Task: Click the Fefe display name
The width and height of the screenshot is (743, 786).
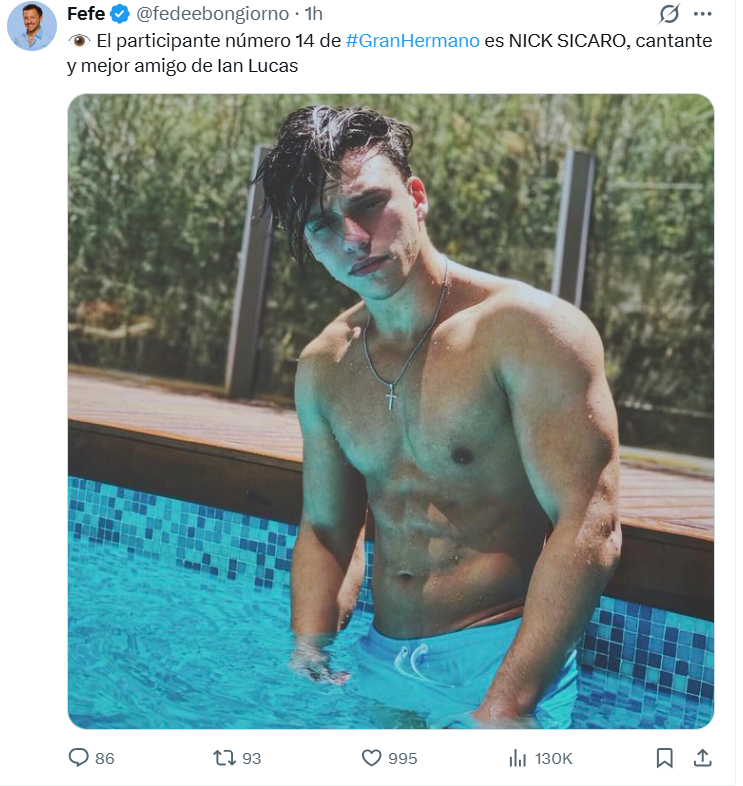Action: tap(87, 14)
